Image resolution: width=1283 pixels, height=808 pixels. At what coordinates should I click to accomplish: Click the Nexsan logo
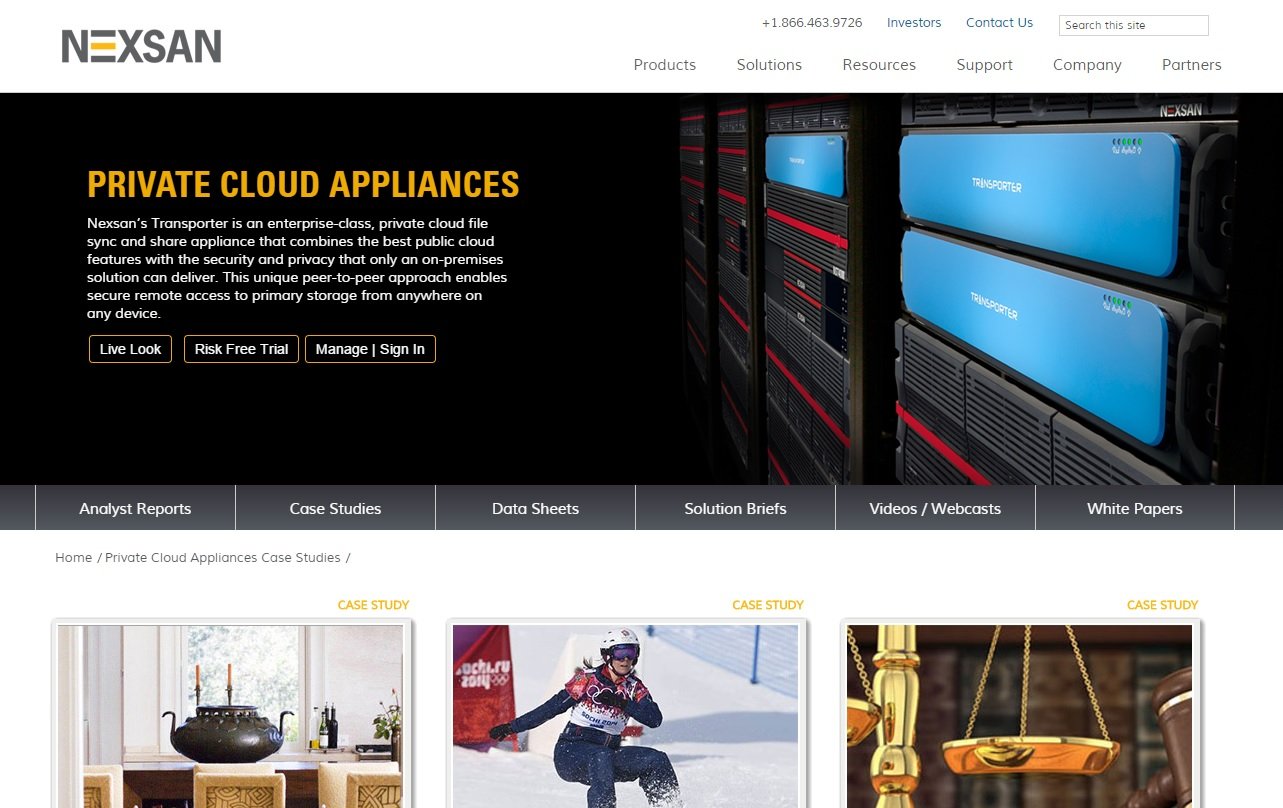[141, 46]
